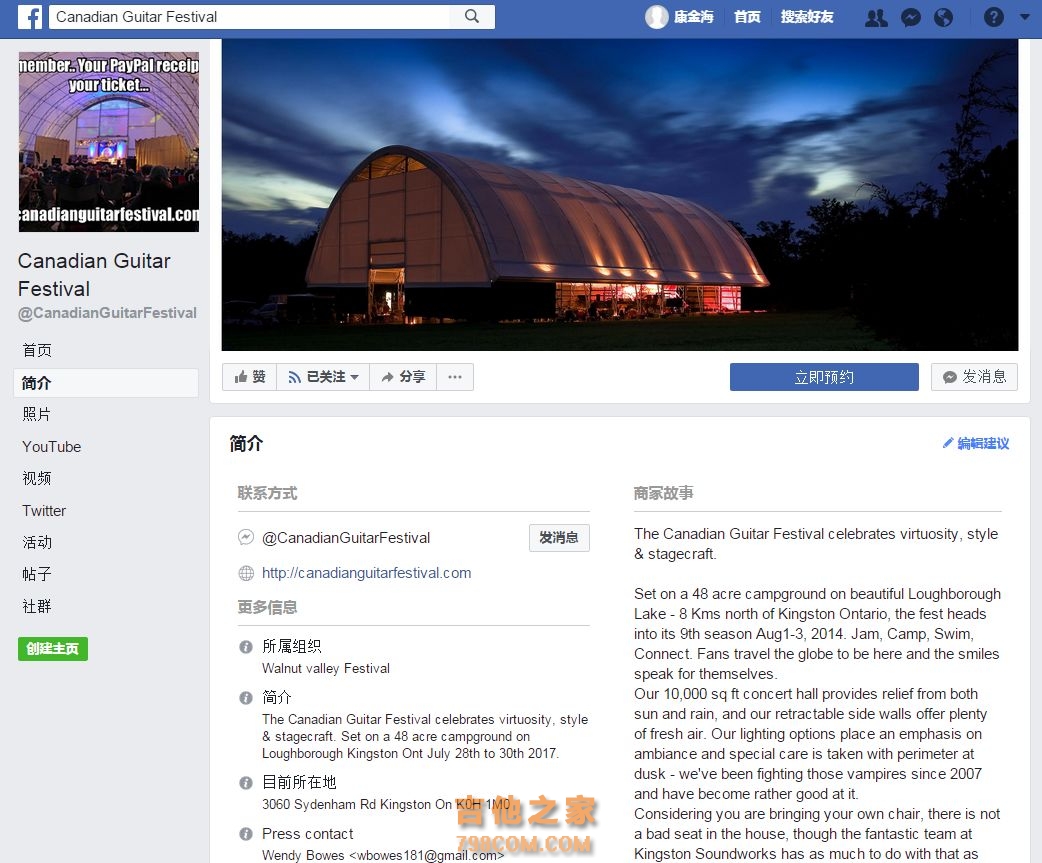The width and height of the screenshot is (1042, 863).
Task: Expand the account menu arrow at top right
Action: click(1024, 17)
